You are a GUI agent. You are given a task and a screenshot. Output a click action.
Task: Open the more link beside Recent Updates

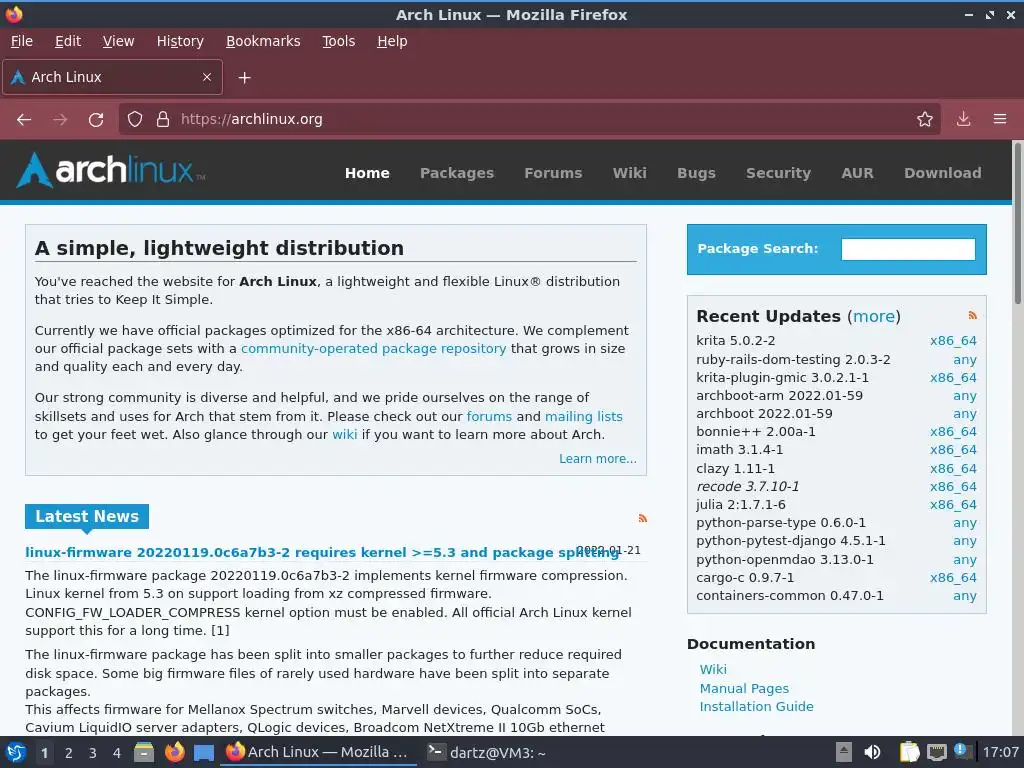coord(874,316)
